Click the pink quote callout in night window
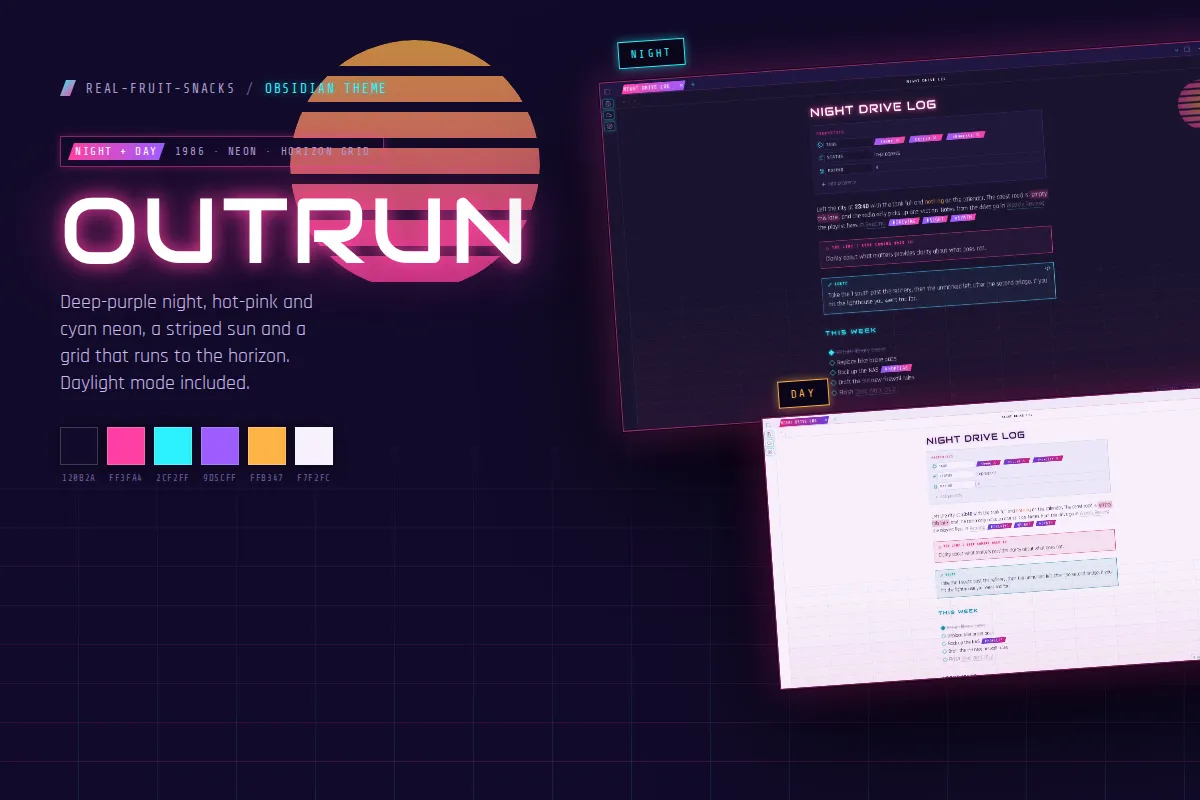 point(936,247)
